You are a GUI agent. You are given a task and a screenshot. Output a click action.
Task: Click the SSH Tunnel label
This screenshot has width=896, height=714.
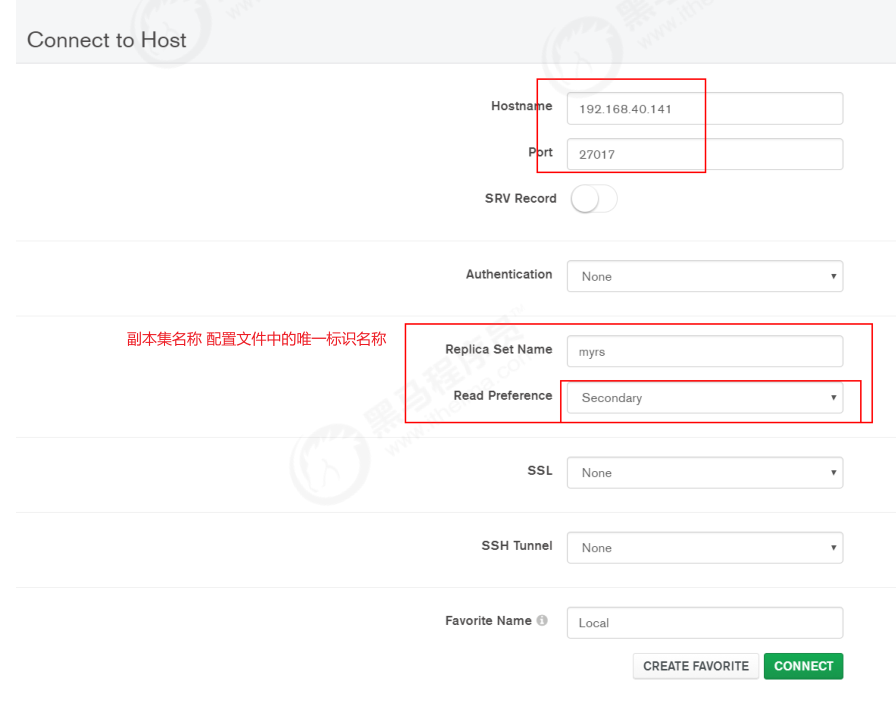tap(516, 546)
